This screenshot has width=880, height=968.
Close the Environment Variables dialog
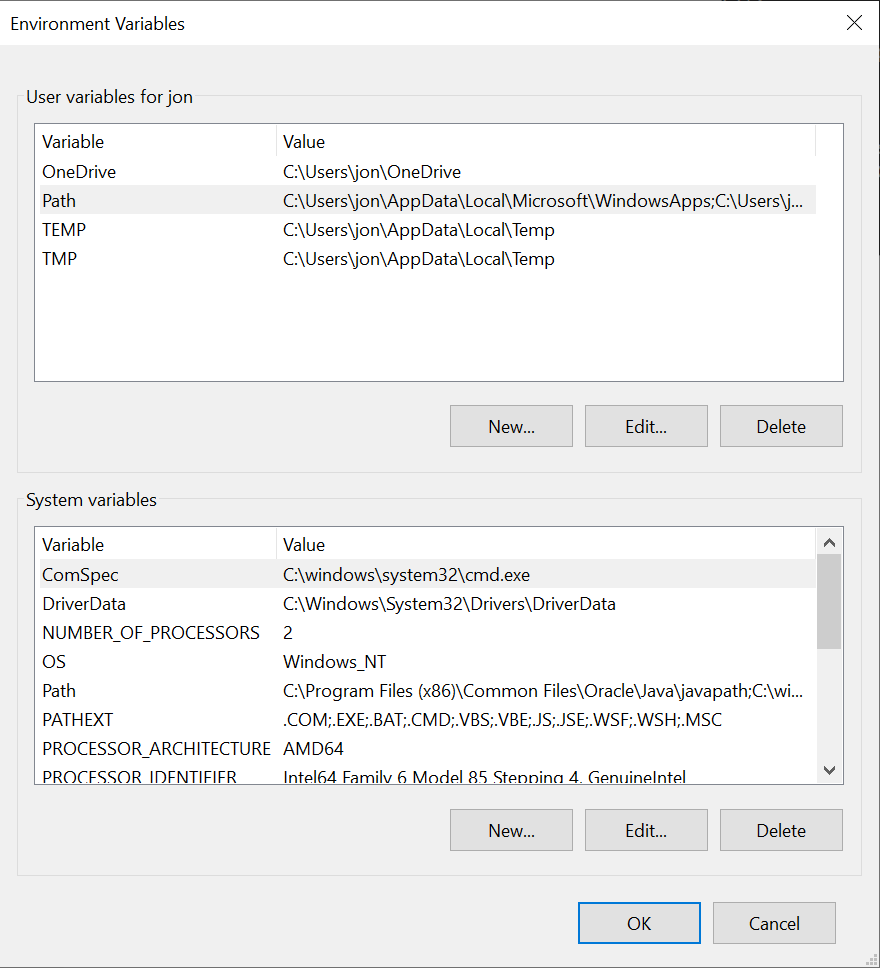854,23
